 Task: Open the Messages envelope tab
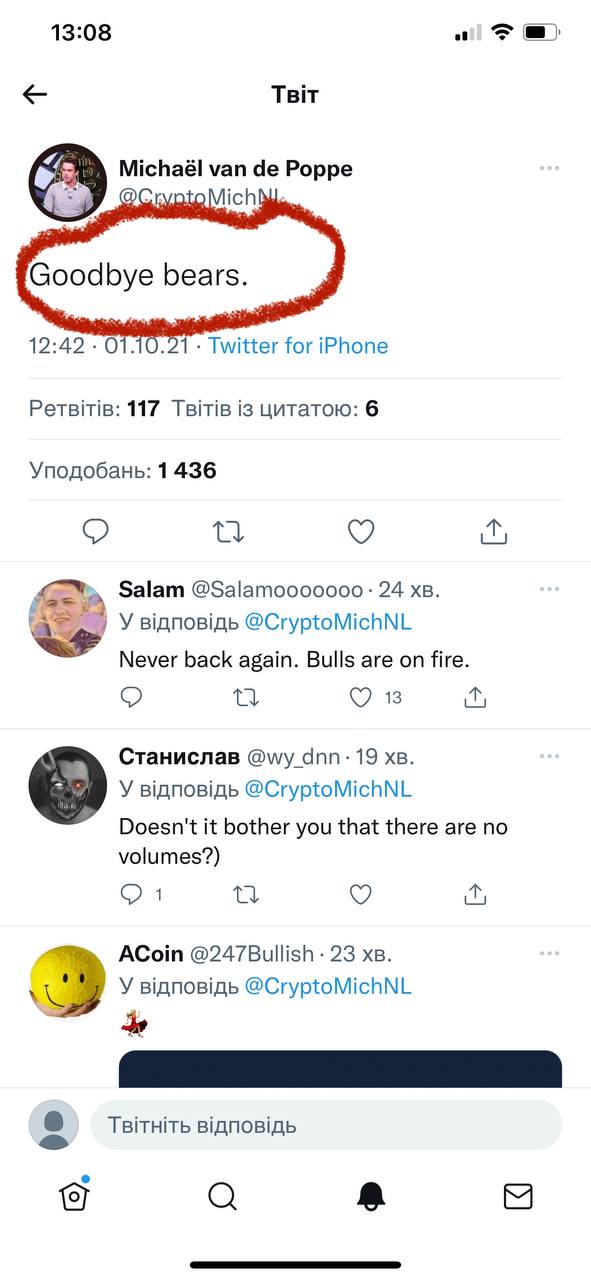[518, 1196]
